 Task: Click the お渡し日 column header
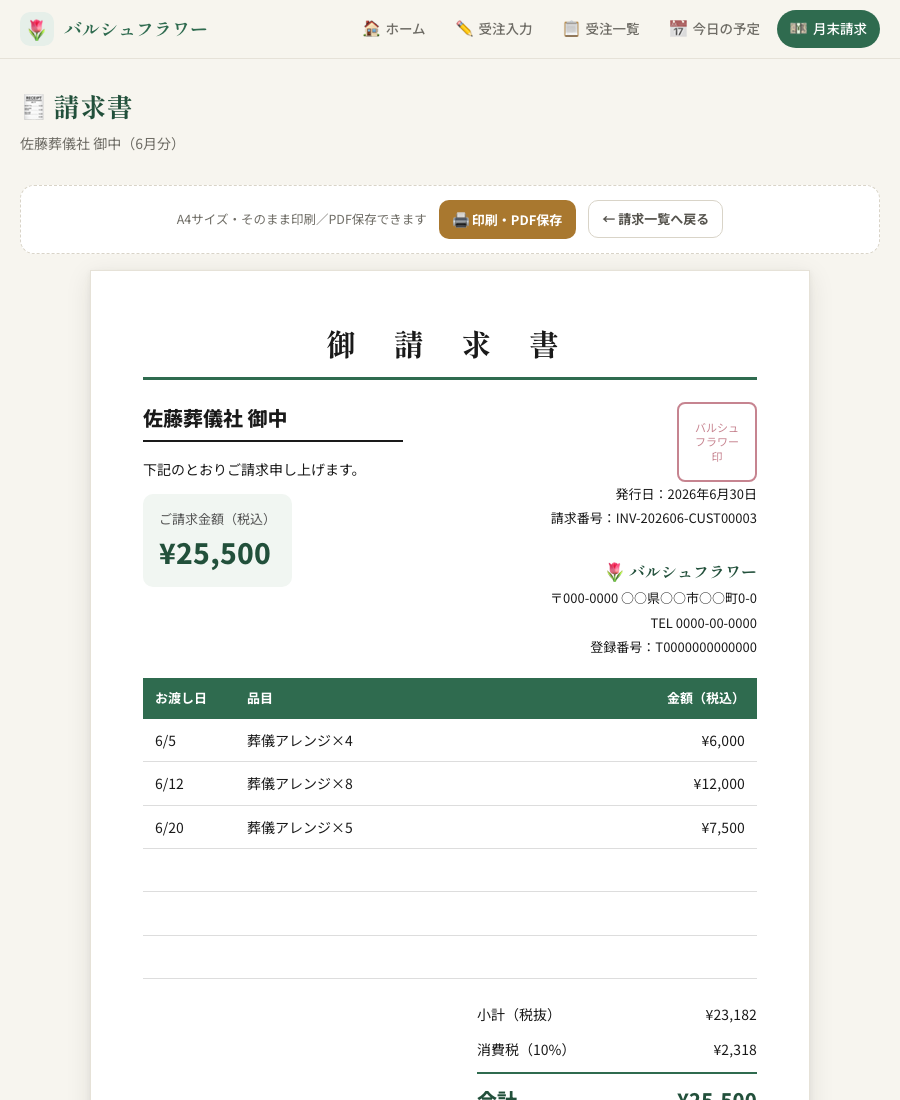pyautogui.click(x=181, y=698)
